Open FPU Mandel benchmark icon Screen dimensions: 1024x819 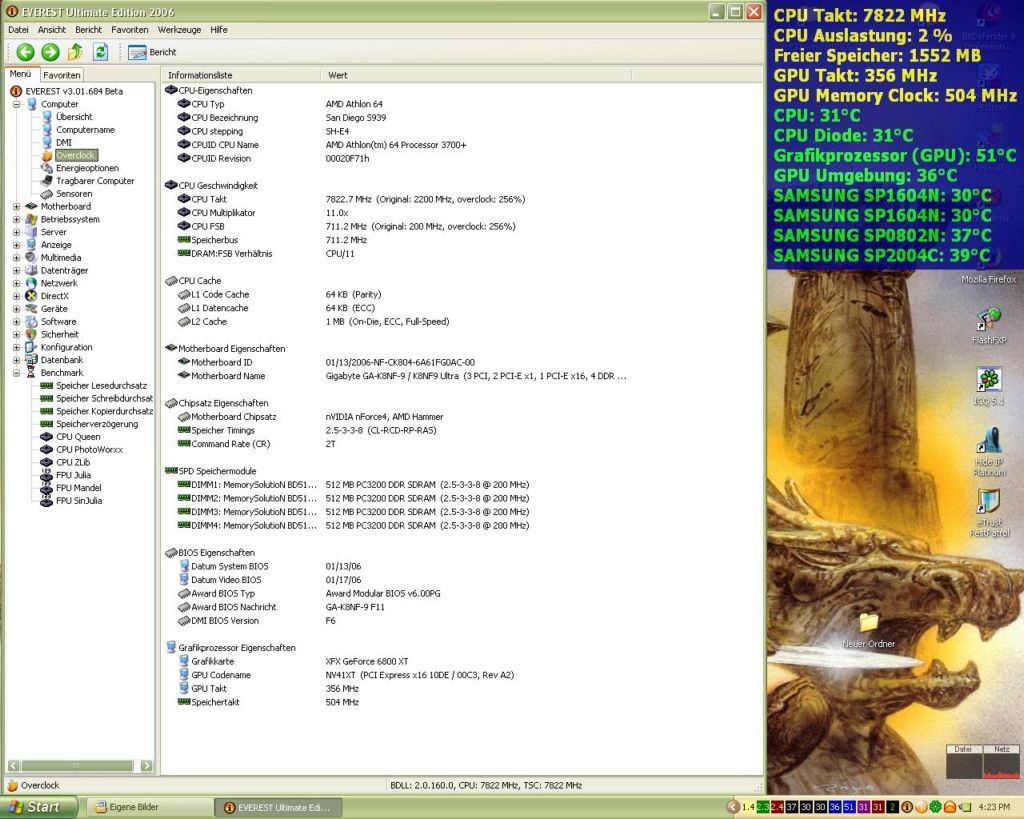[46, 488]
